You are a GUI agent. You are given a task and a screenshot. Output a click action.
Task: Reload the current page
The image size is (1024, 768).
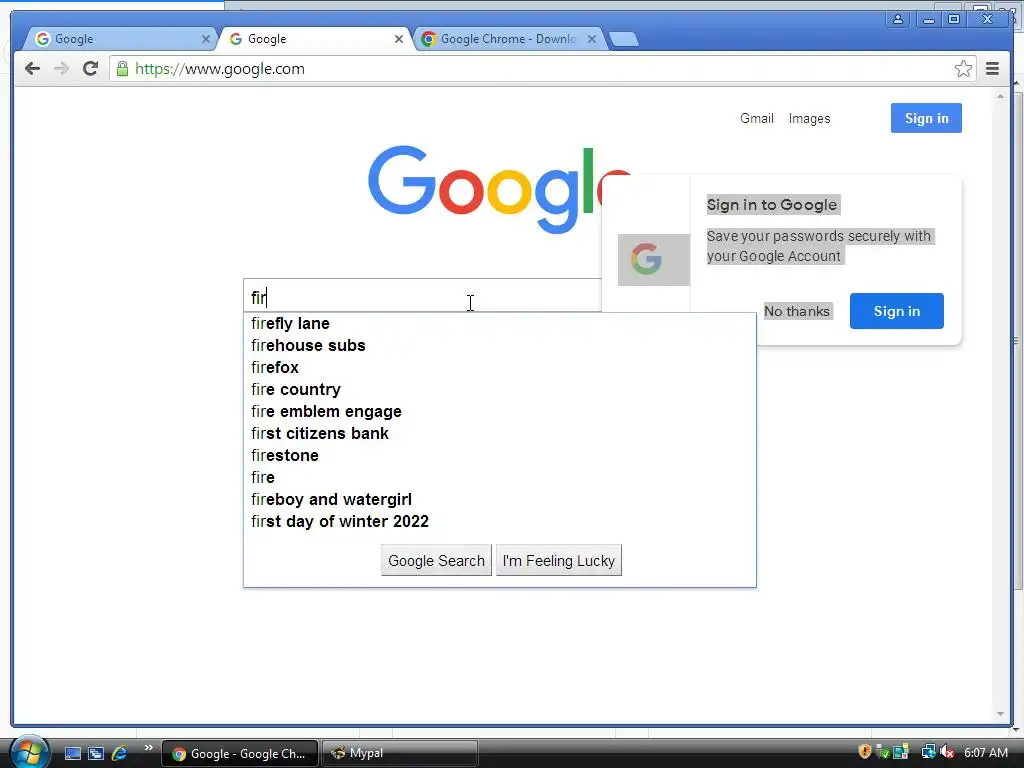pyautogui.click(x=91, y=69)
